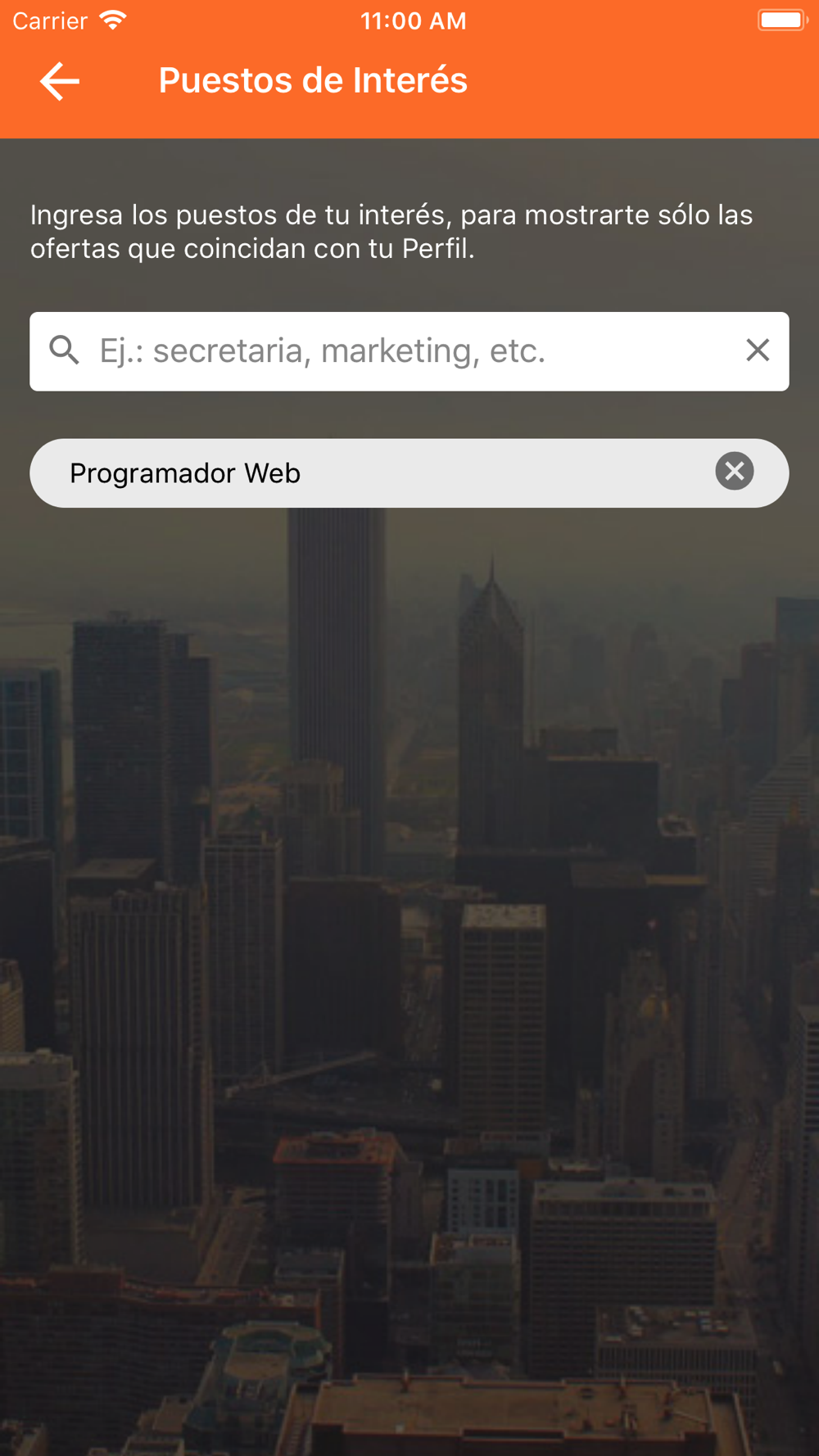Go back using the header arrow
The height and width of the screenshot is (1456, 819).
60,81
